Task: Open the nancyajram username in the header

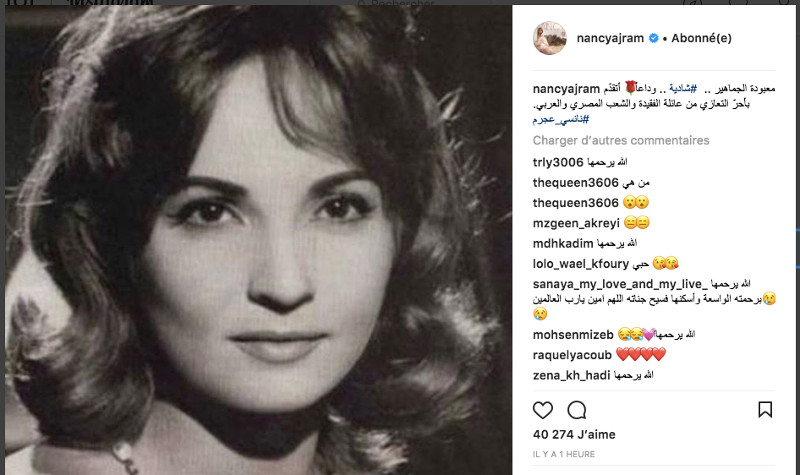Action: point(611,38)
